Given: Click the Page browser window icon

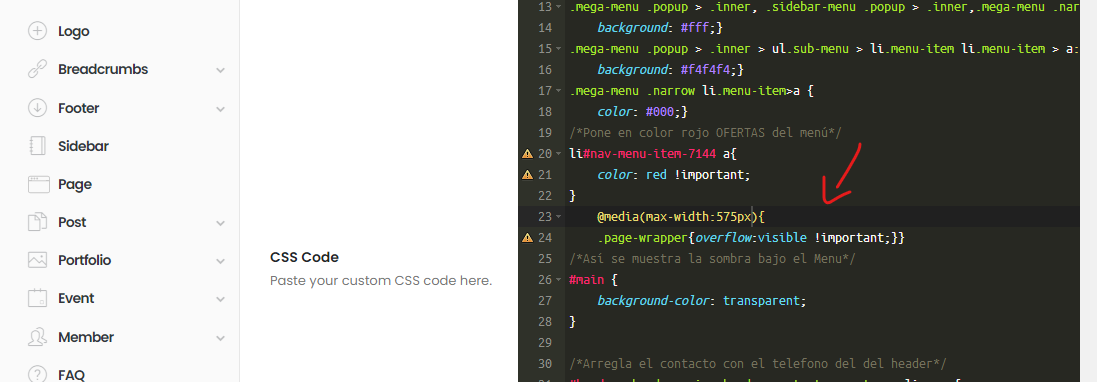Looking at the screenshot, I should point(39,184).
